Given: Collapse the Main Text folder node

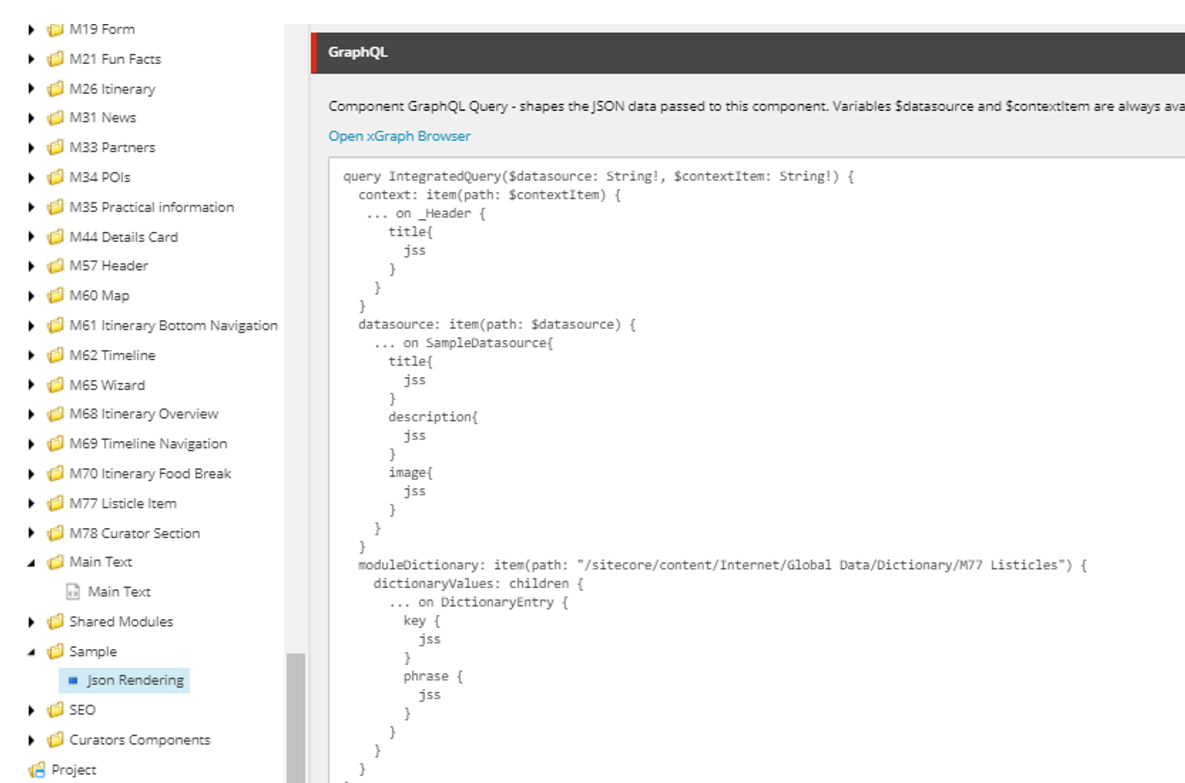Looking at the screenshot, I should pos(32,563).
